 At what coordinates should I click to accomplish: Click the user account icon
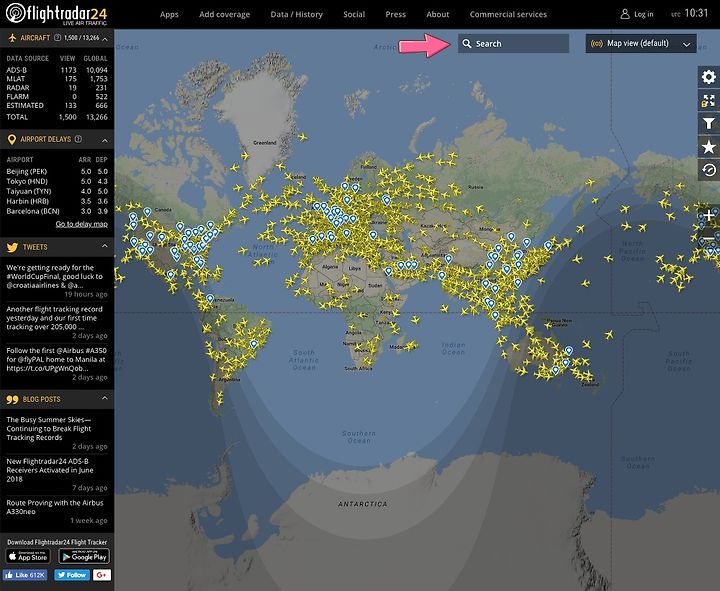tap(624, 14)
